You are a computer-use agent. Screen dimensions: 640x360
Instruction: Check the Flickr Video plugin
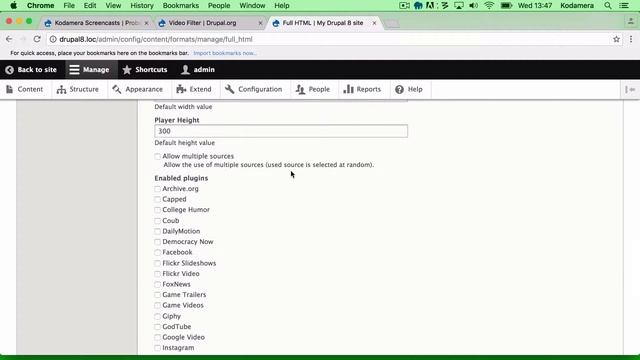click(x=158, y=274)
